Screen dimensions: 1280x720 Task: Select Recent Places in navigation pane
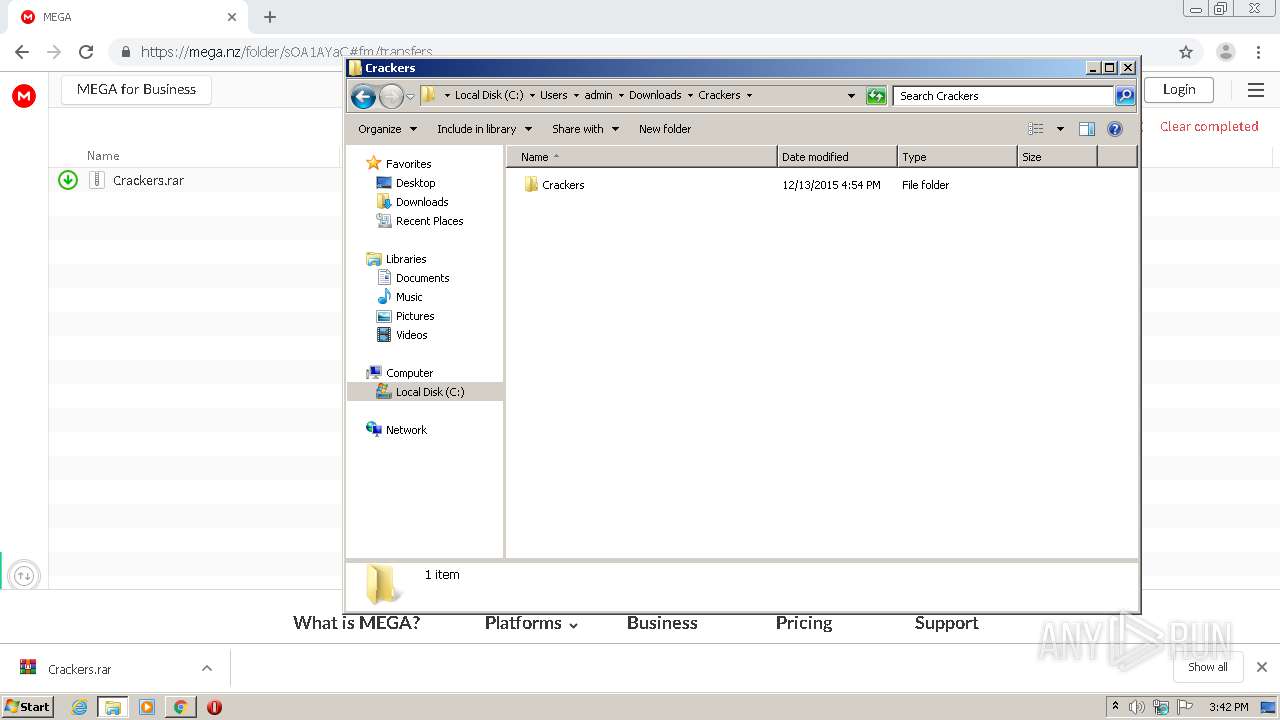pos(429,221)
